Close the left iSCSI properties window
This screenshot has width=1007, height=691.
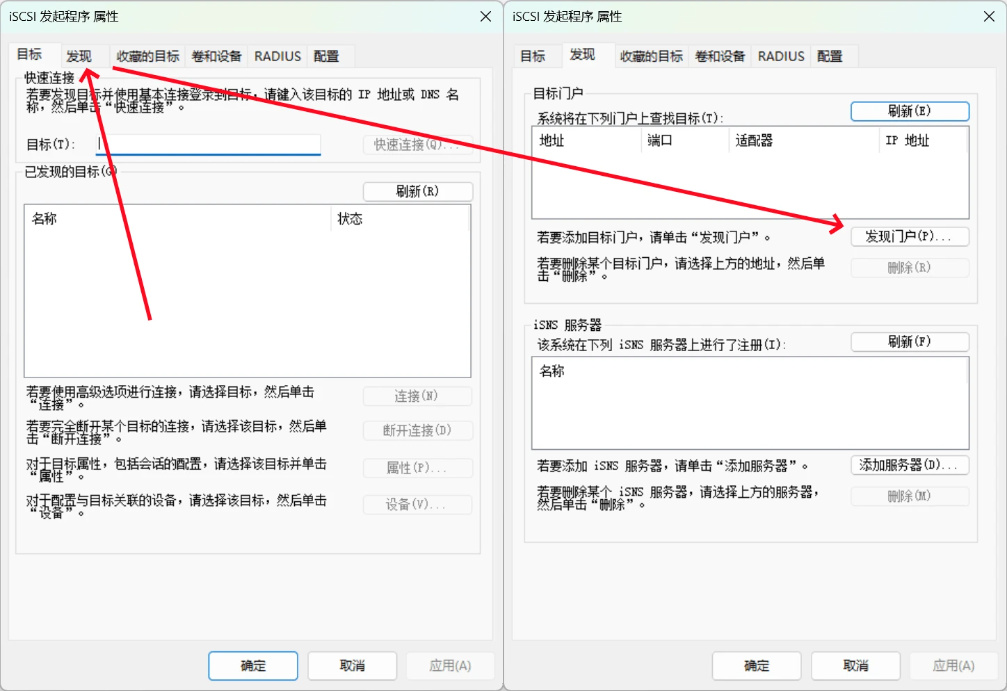pos(486,17)
